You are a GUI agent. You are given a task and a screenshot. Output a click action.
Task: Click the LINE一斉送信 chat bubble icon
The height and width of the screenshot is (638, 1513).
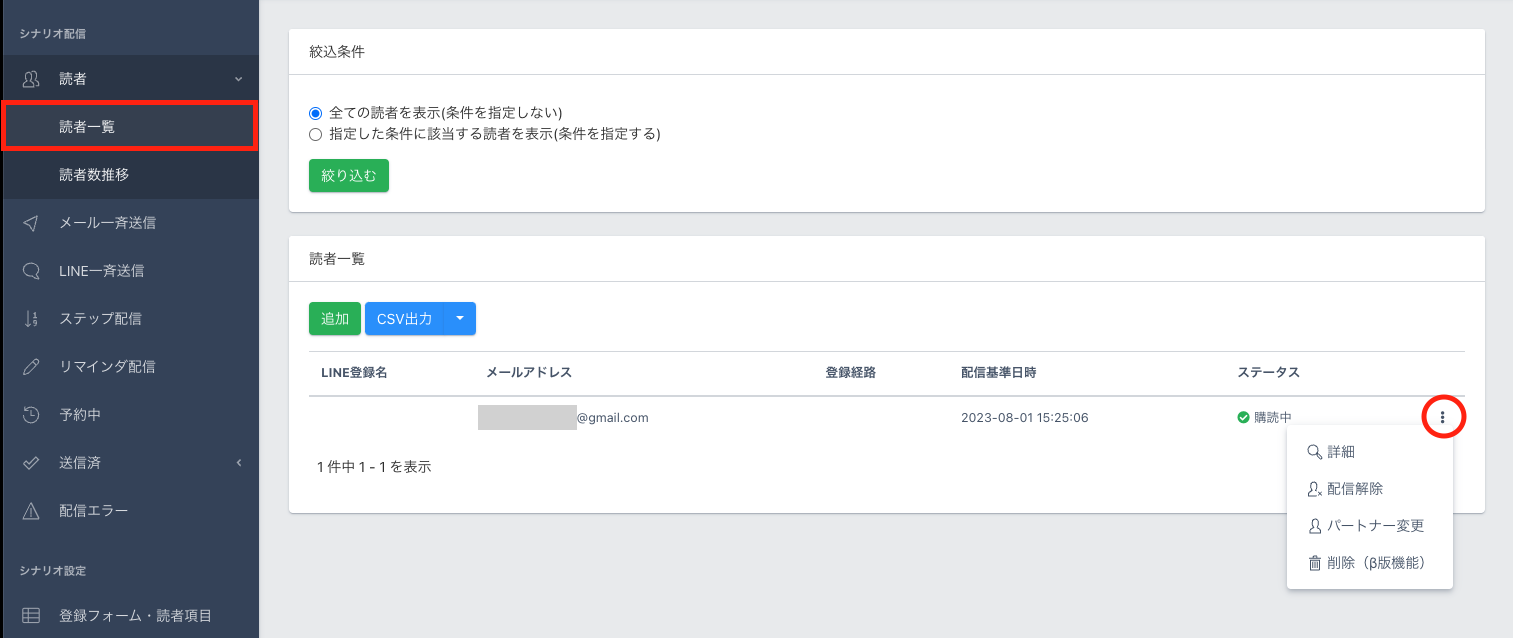(31, 271)
